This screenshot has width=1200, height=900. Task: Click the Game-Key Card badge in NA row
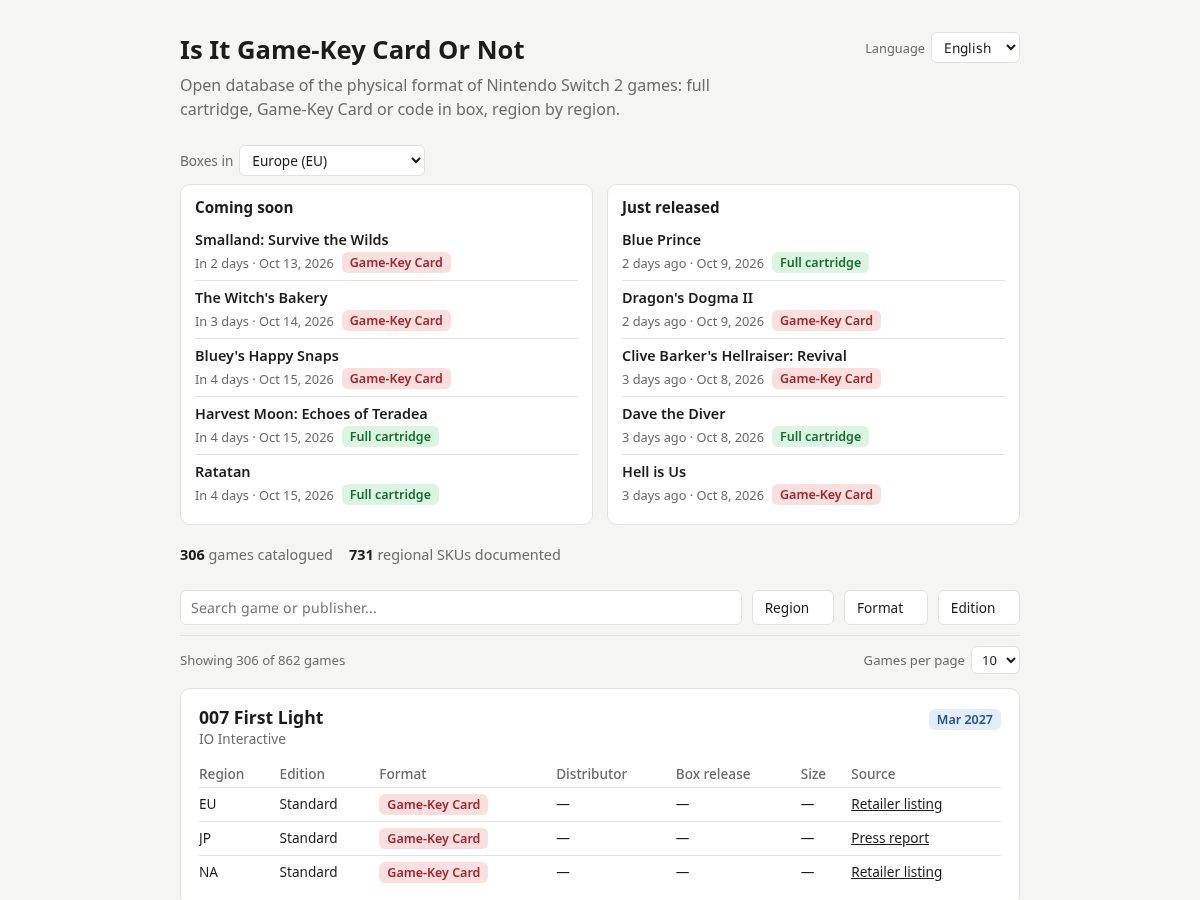pos(433,873)
